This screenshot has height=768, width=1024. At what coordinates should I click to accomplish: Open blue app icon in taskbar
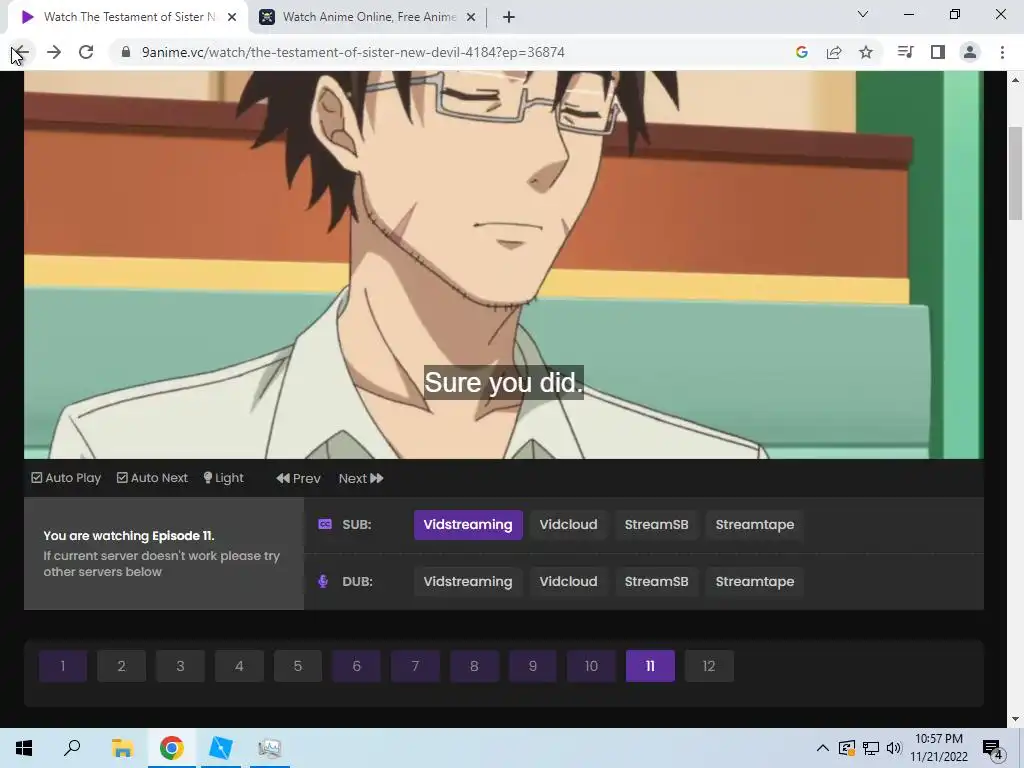[x=221, y=748]
